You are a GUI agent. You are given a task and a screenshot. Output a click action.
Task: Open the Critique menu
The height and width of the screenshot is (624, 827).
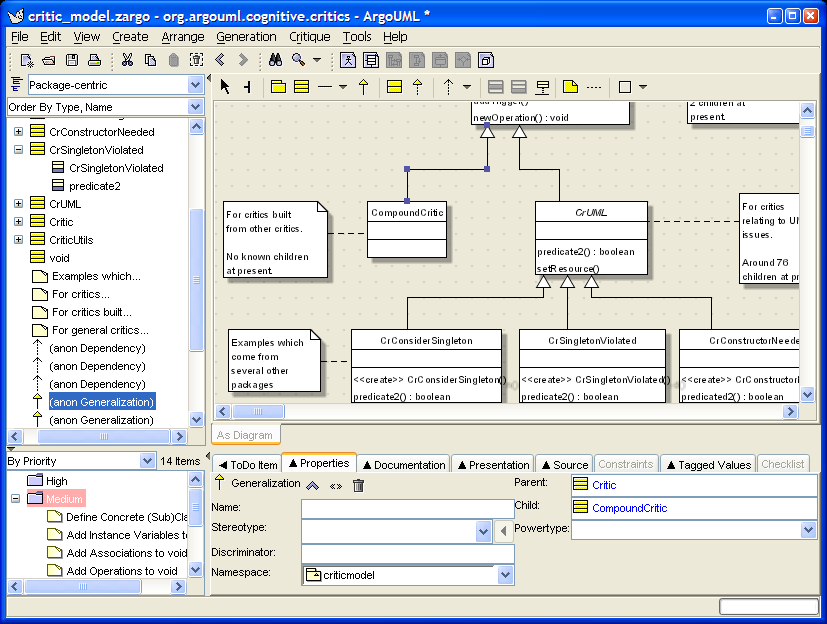(310, 37)
